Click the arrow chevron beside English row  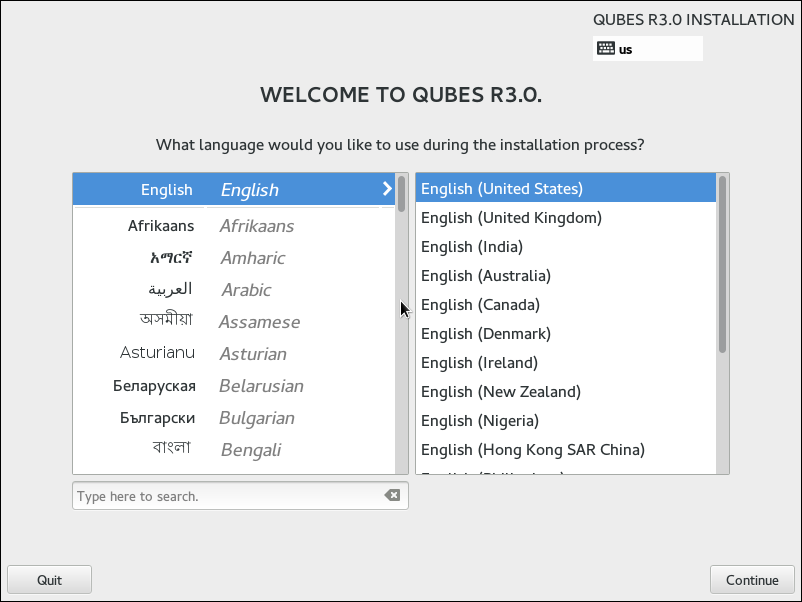(387, 189)
